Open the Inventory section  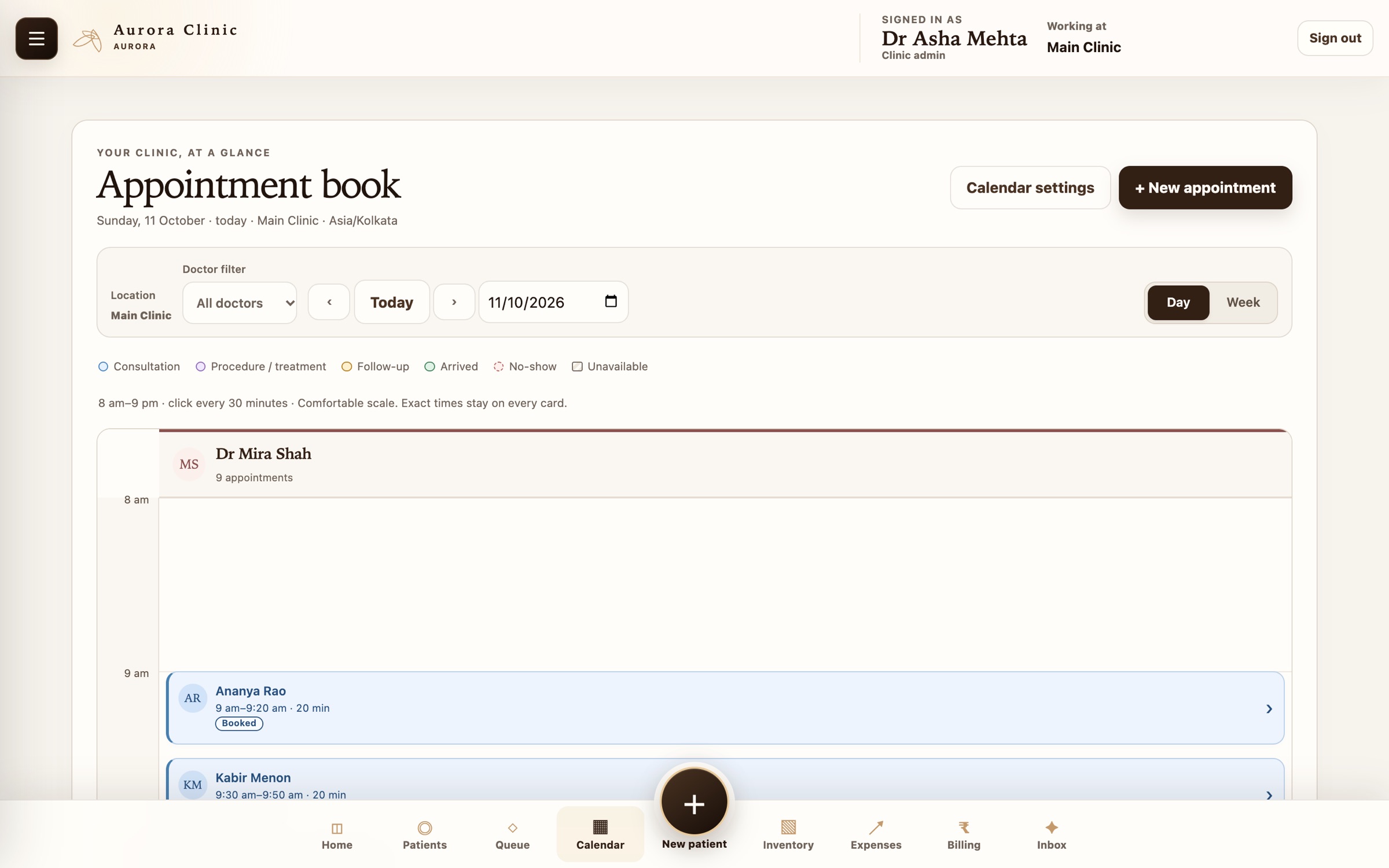point(788,835)
